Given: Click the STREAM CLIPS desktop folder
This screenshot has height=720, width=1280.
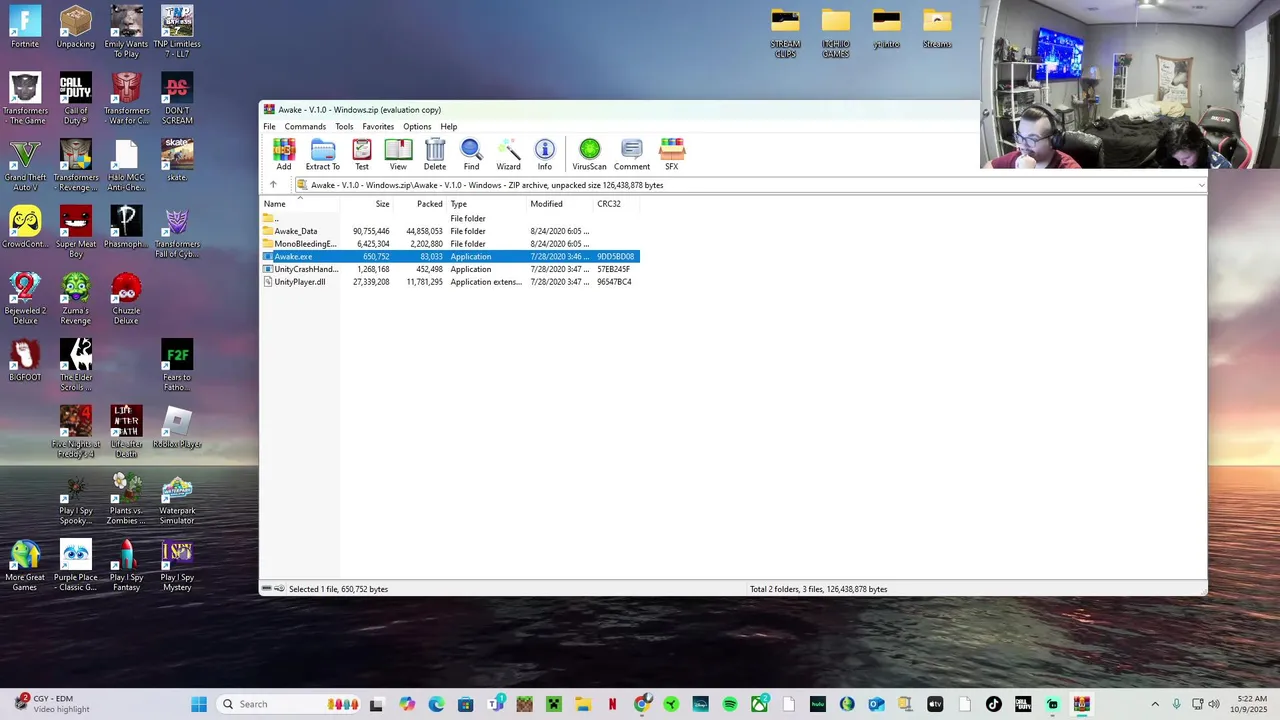Looking at the screenshot, I should [785, 33].
